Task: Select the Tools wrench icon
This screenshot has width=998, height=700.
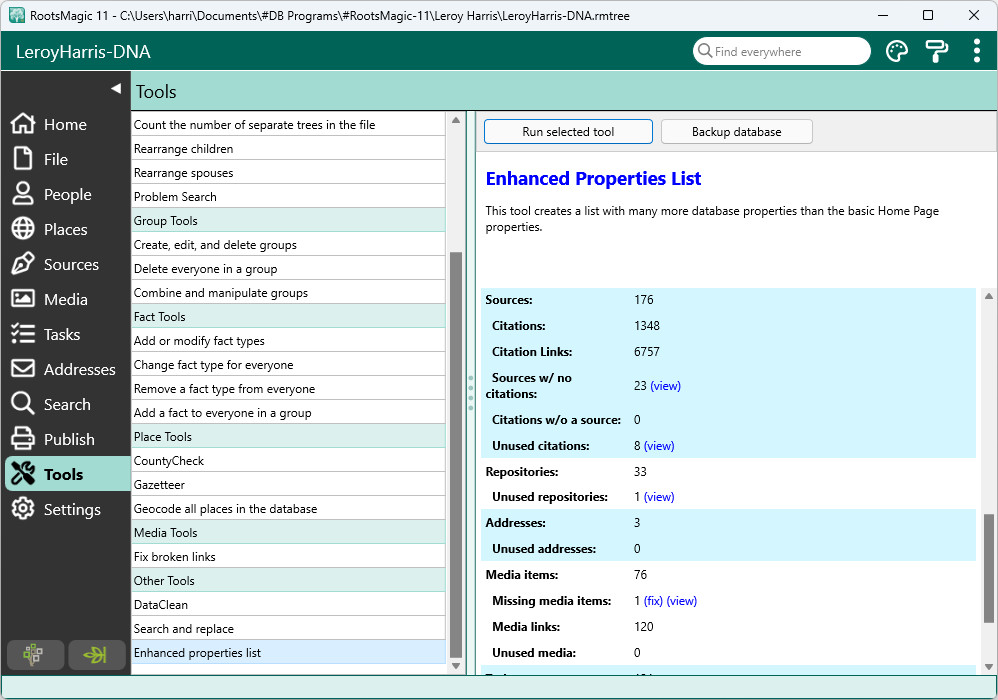Action: [x=23, y=473]
